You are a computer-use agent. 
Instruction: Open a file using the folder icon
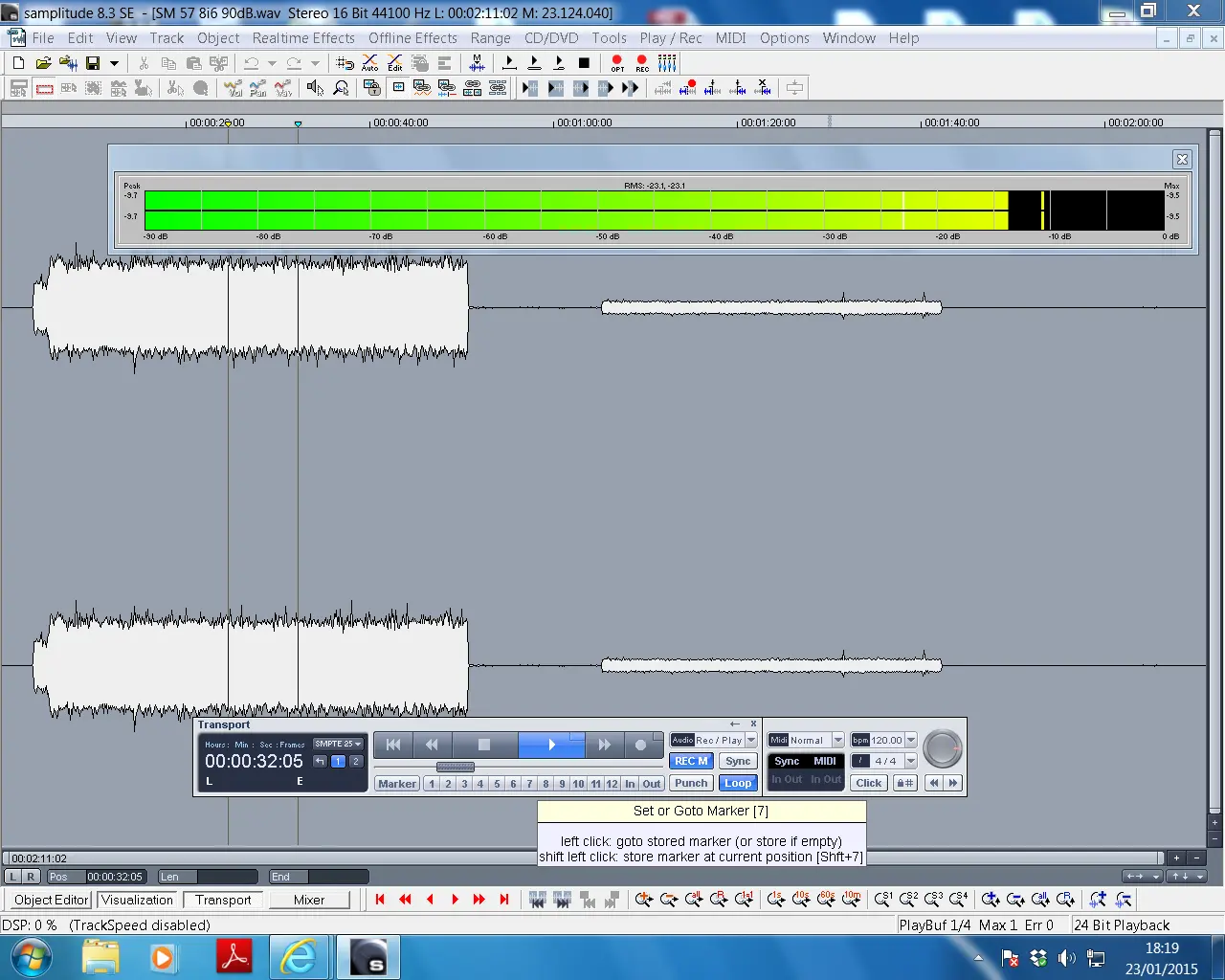coord(43,63)
